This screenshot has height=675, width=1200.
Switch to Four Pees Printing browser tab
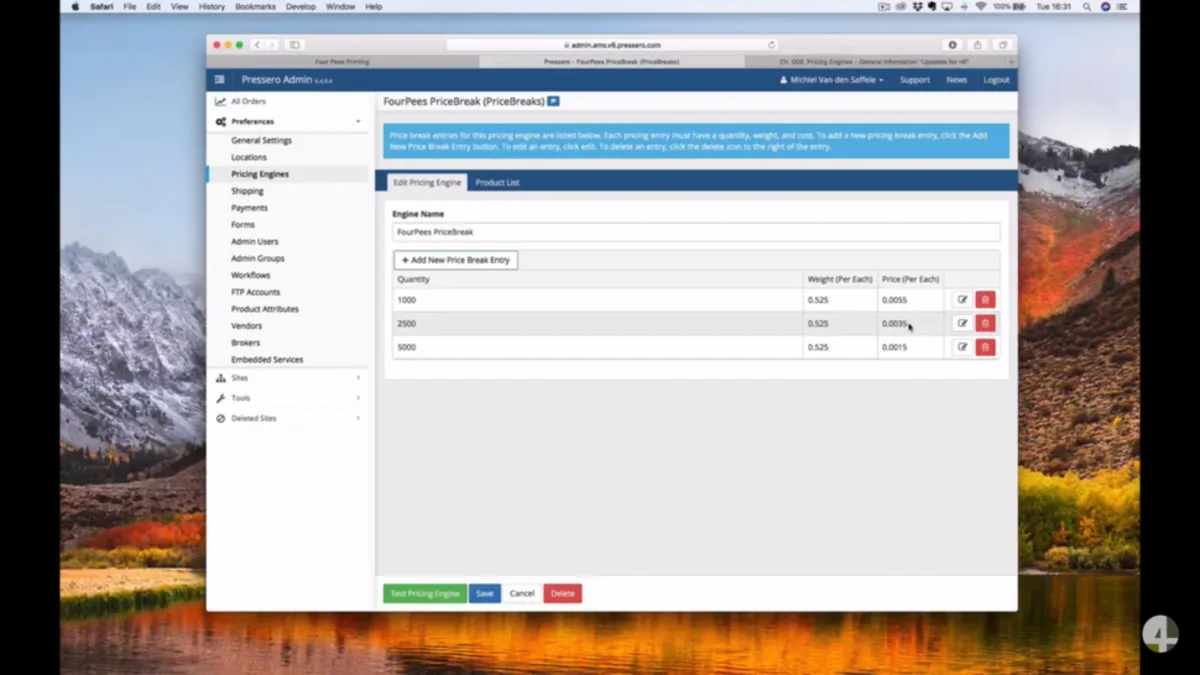342,61
